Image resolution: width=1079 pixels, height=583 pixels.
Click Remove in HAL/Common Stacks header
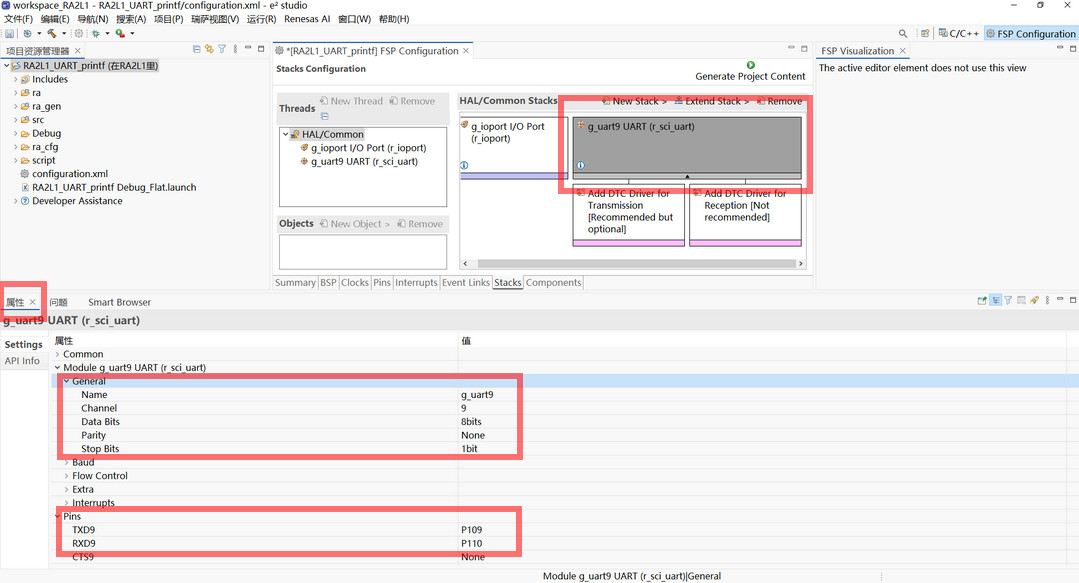coord(779,101)
